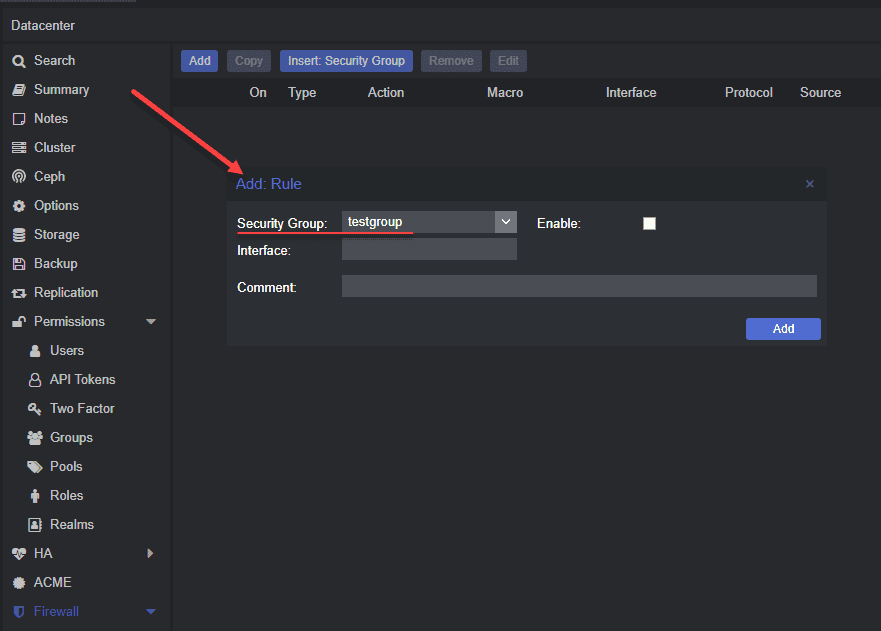Collapse the Firewall section arrow
The image size is (881, 631).
pyautogui.click(x=151, y=612)
